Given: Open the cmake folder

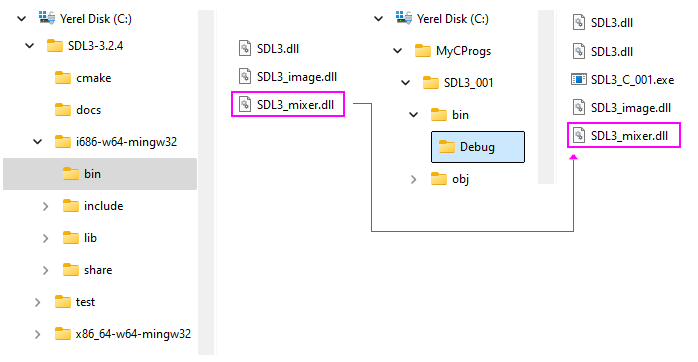Looking at the screenshot, I should coord(83,78).
